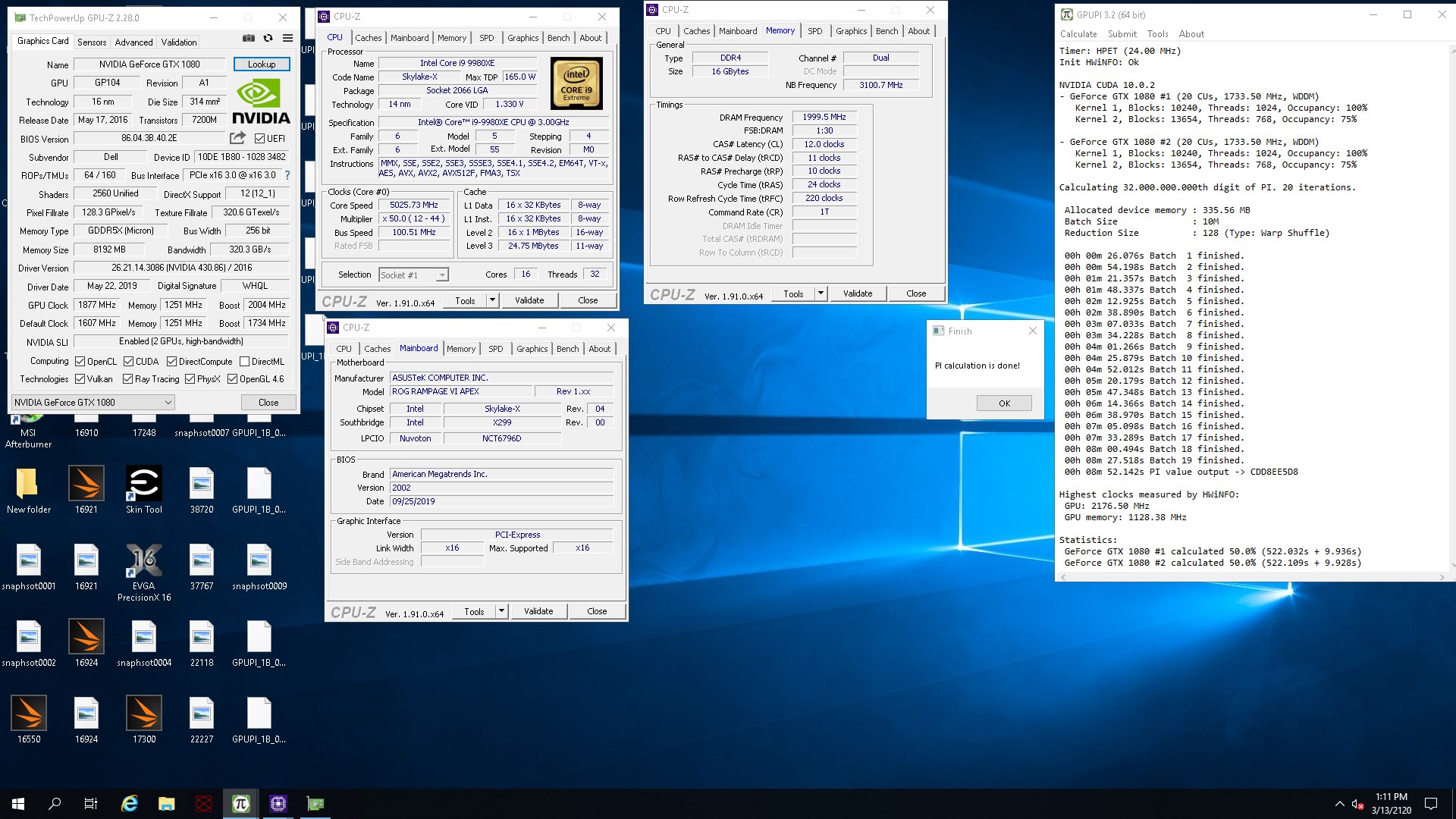Open the Socket #1 selection dropdown
Image resolution: width=1456 pixels, height=819 pixels.
tap(414, 275)
